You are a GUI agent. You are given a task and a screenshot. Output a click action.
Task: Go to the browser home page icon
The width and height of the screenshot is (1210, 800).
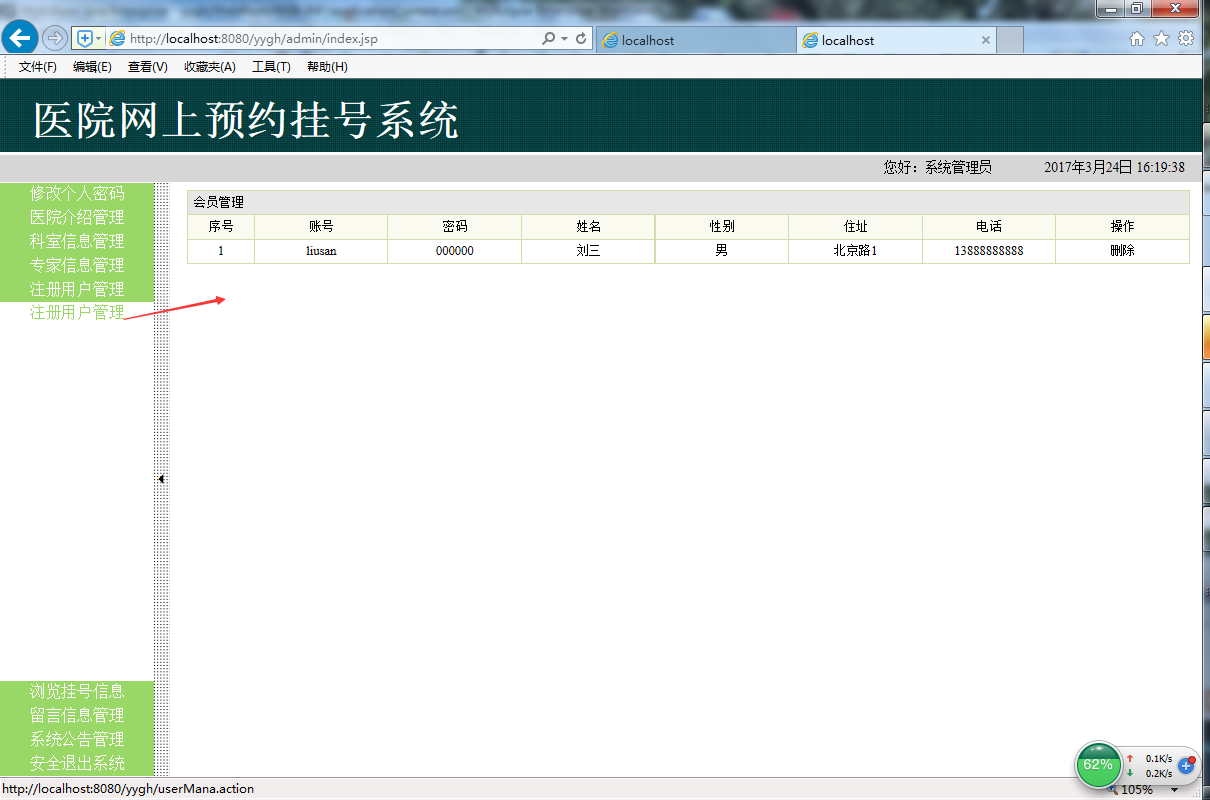1136,39
